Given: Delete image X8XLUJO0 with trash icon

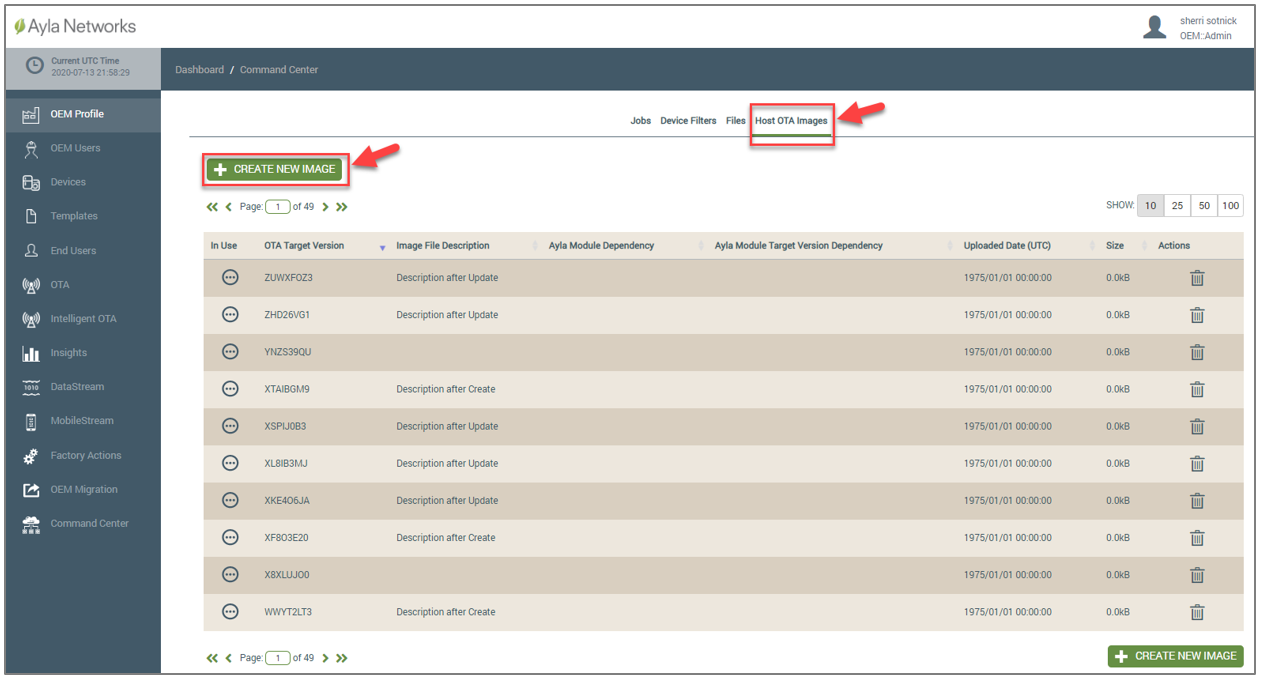Looking at the screenshot, I should 1197,575.
